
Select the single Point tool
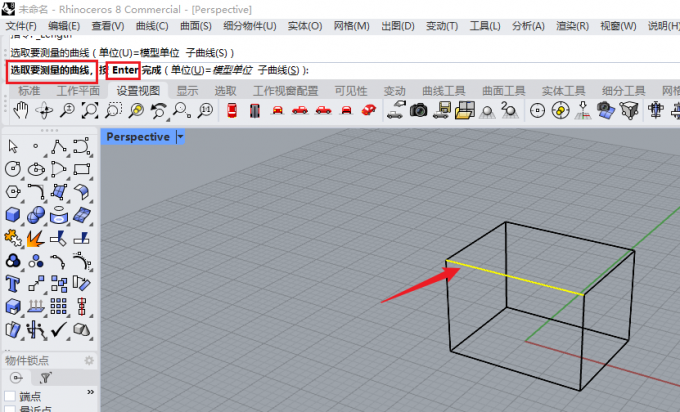tap(36, 147)
